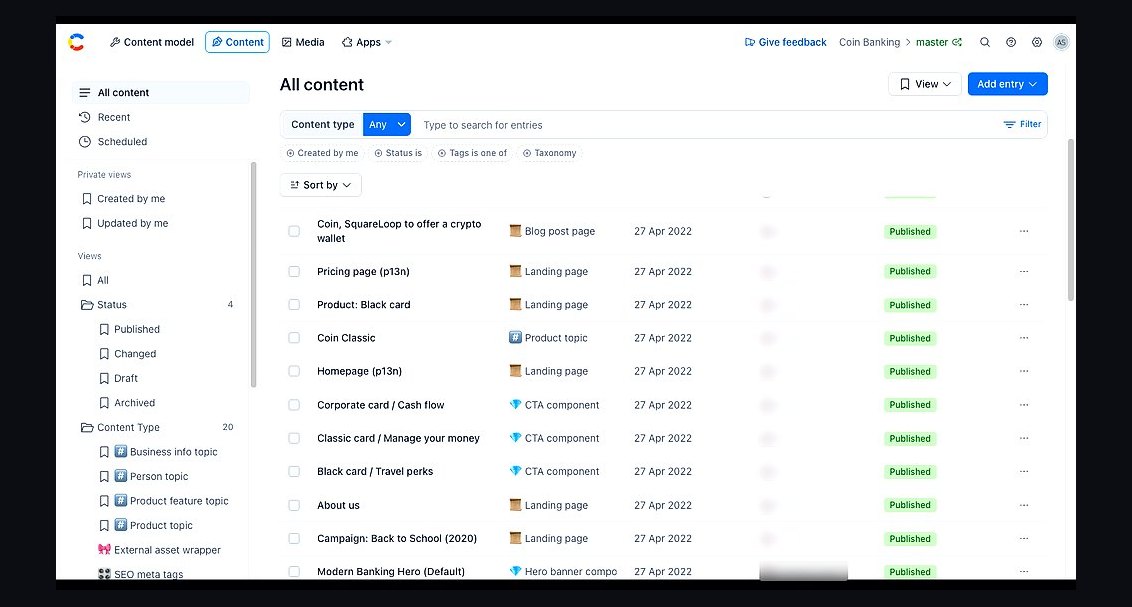This screenshot has height=607, width=1132.
Task: Add the Status is filter chip
Action: 398,153
